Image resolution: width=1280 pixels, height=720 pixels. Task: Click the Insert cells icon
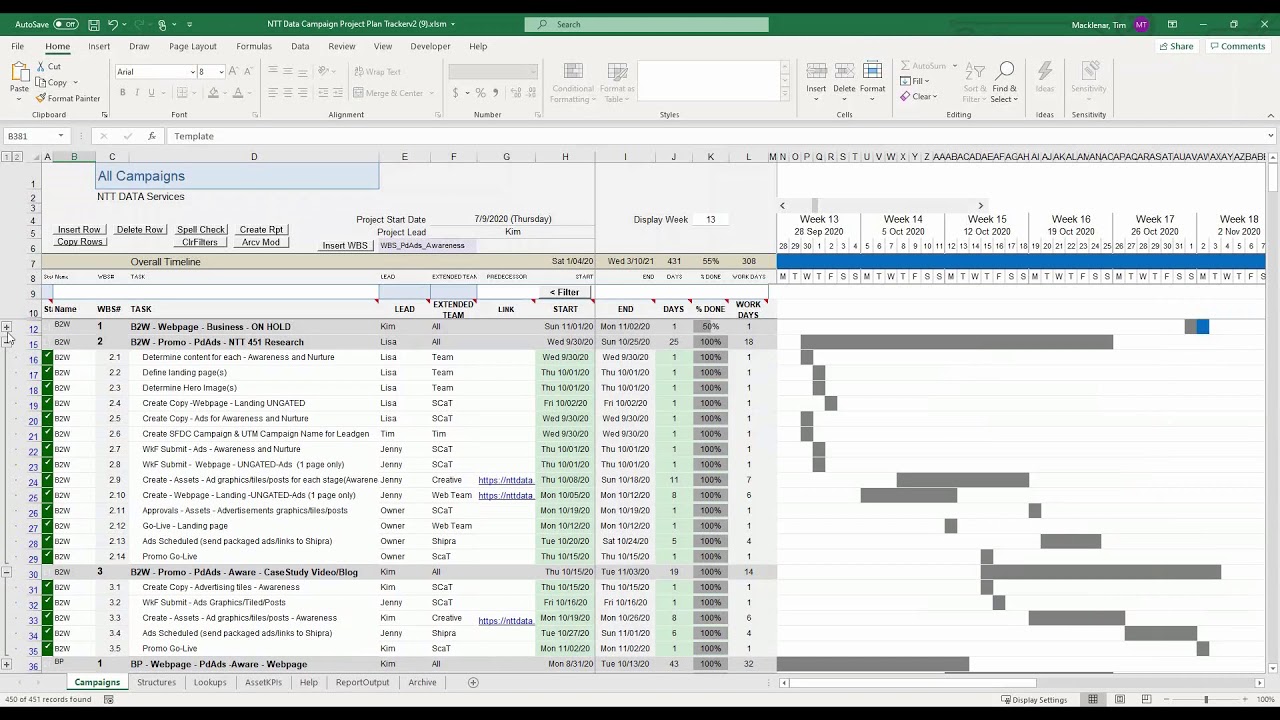click(816, 71)
